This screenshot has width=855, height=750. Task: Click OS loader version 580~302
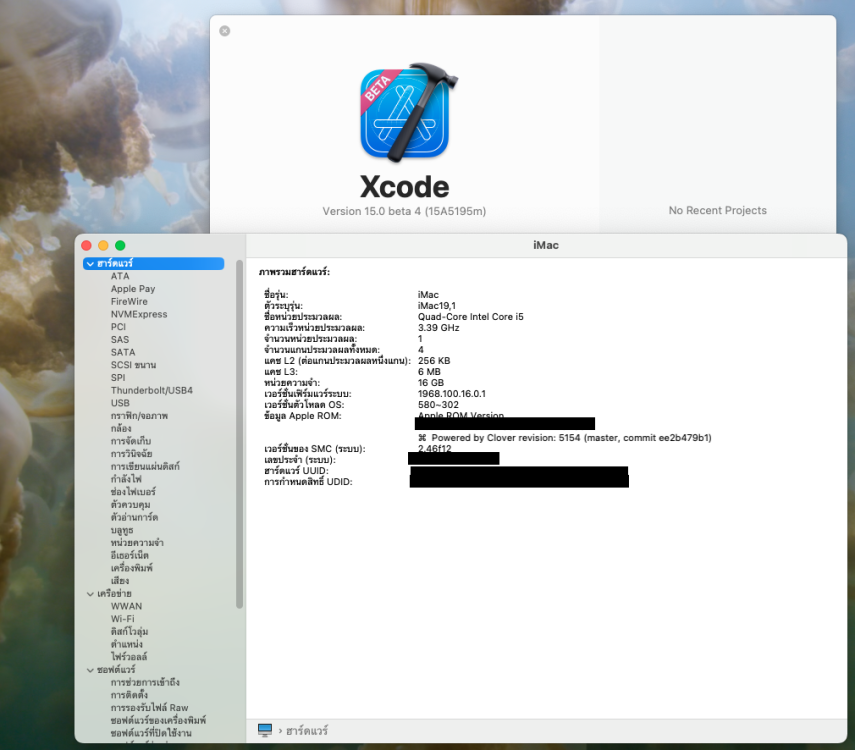(438, 405)
